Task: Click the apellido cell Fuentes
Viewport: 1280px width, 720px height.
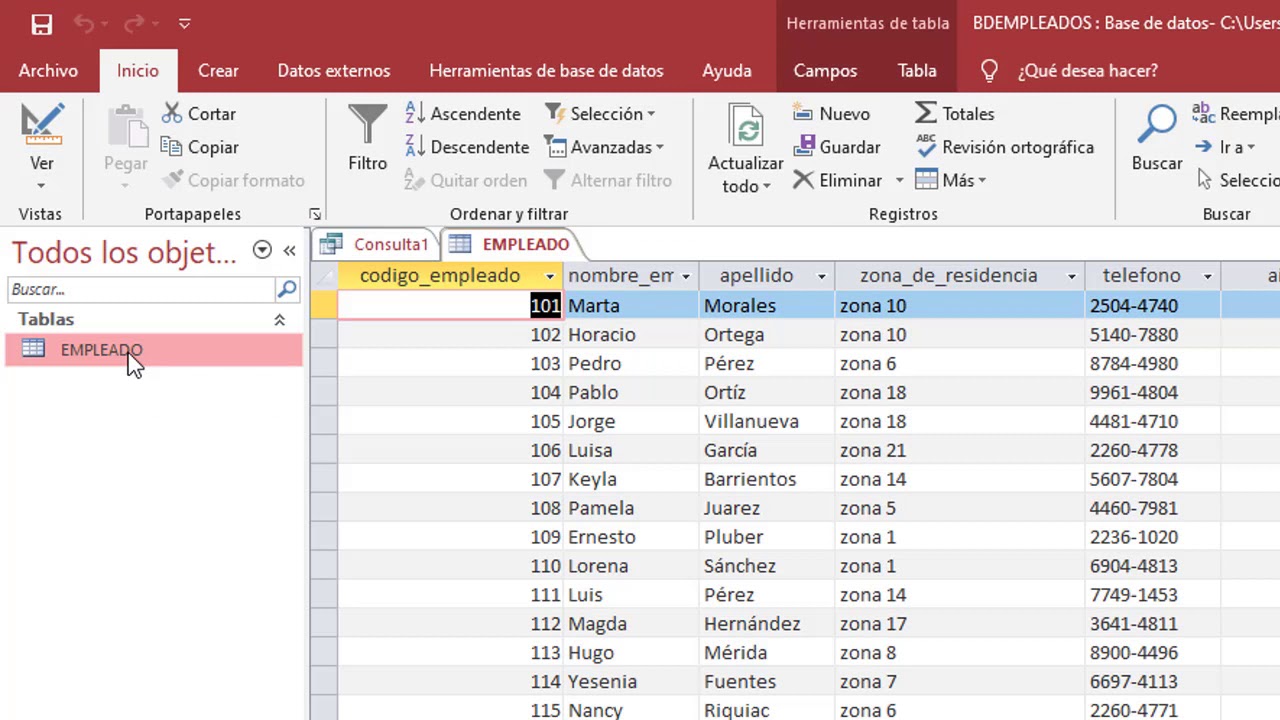Action: [x=766, y=682]
